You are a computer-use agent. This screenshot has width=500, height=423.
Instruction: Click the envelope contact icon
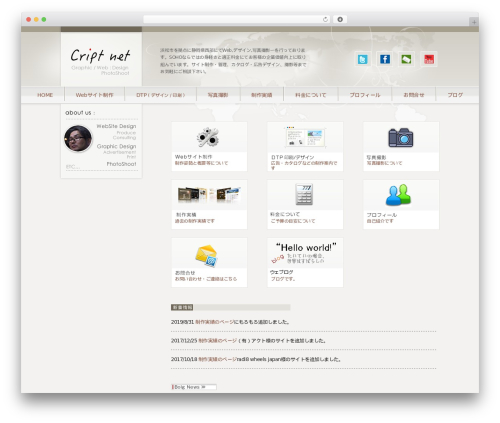pos(207,256)
